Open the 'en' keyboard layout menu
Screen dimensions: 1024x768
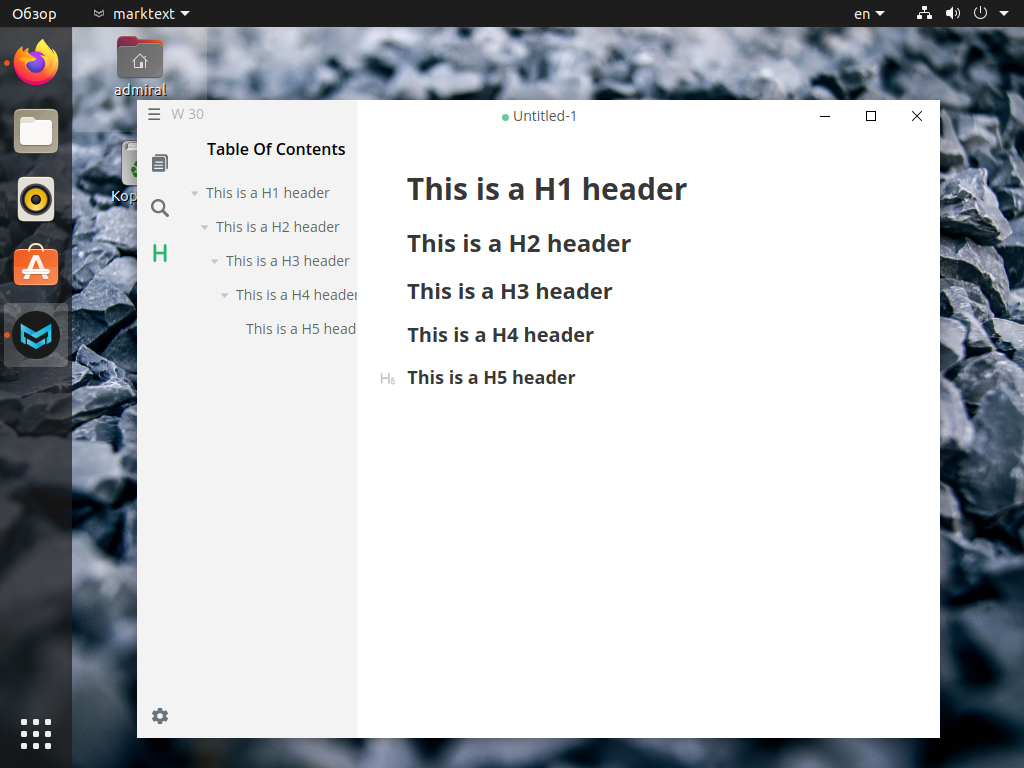pos(869,14)
